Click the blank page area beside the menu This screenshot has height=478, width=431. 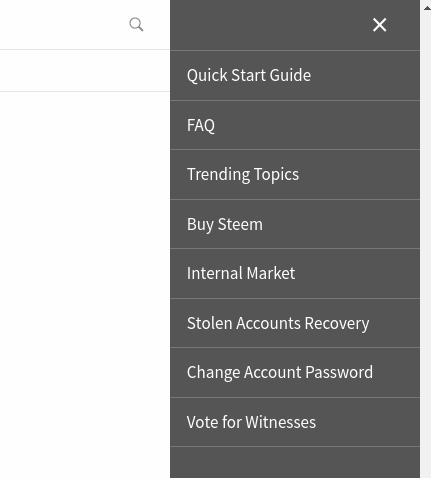(x=85, y=283)
